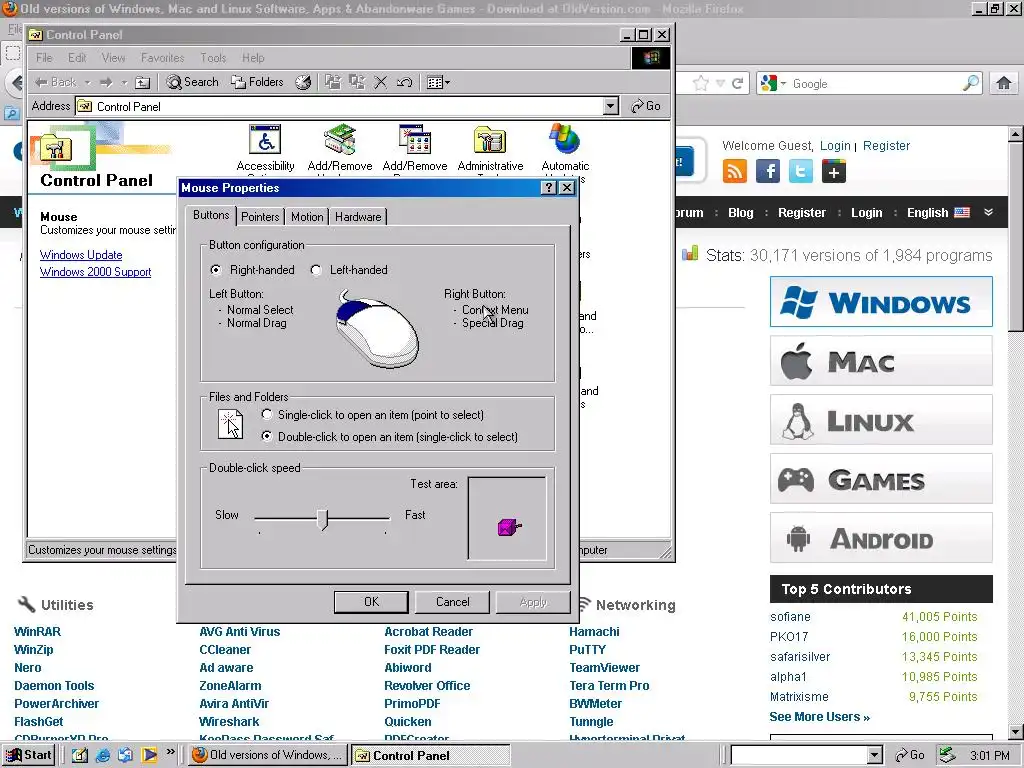Click the Mouse Properties help question-mark button

549,188
